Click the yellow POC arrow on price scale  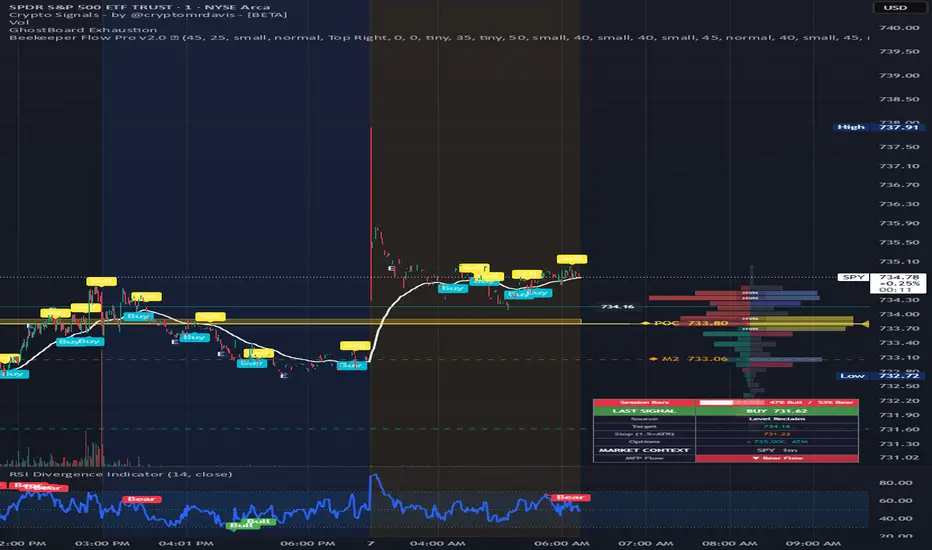click(865, 324)
